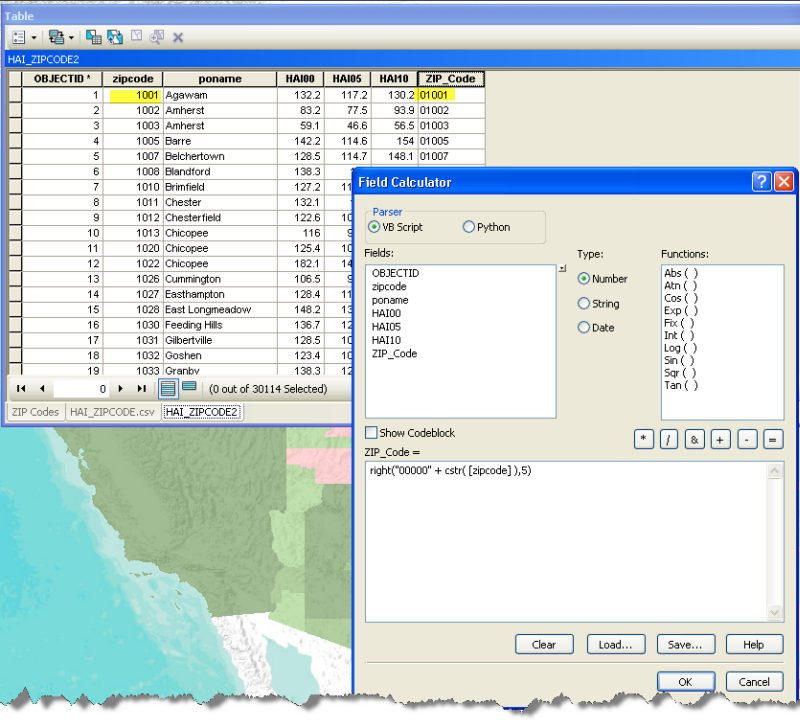Click the Load... button
Image resolution: width=800 pixels, height=720 pixels.
(616, 644)
